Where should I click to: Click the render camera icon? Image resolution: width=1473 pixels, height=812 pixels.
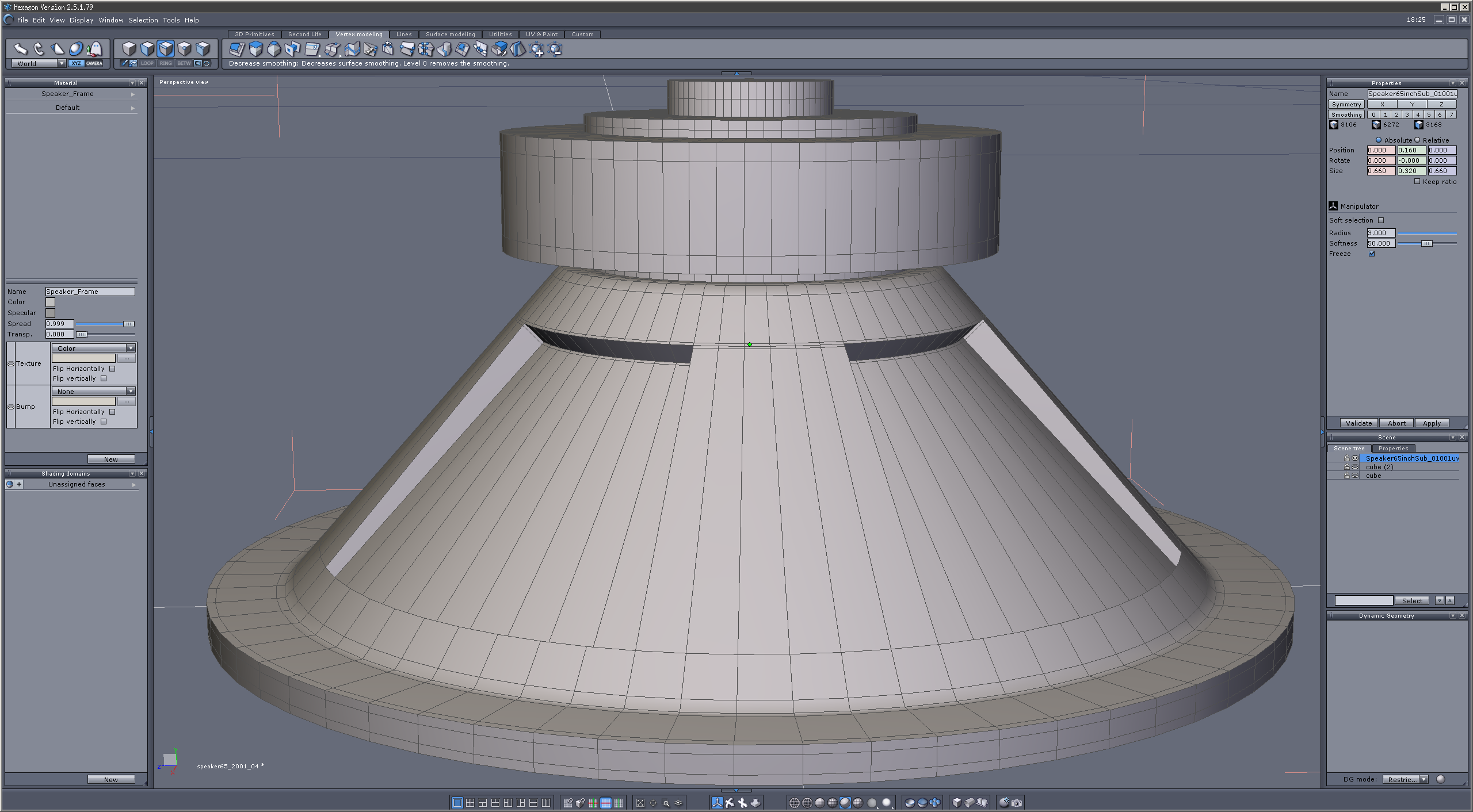pyautogui.click(x=1017, y=803)
